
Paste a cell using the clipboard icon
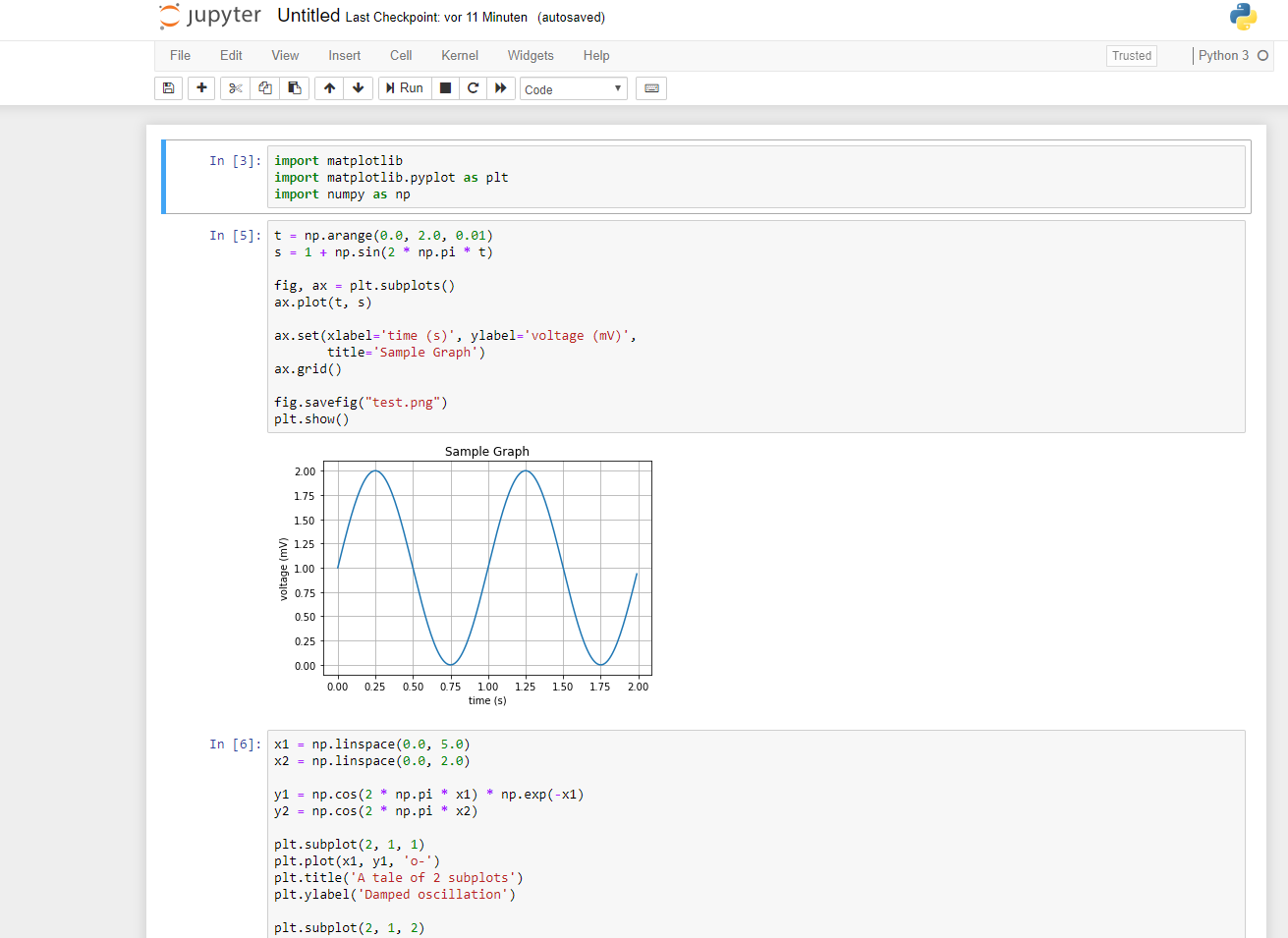click(294, 87)
